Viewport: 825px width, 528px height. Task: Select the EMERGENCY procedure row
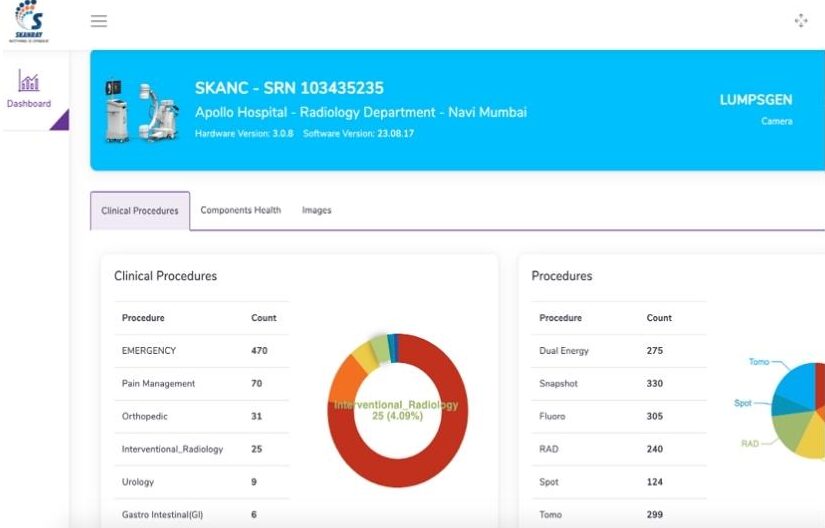[202, 351]
